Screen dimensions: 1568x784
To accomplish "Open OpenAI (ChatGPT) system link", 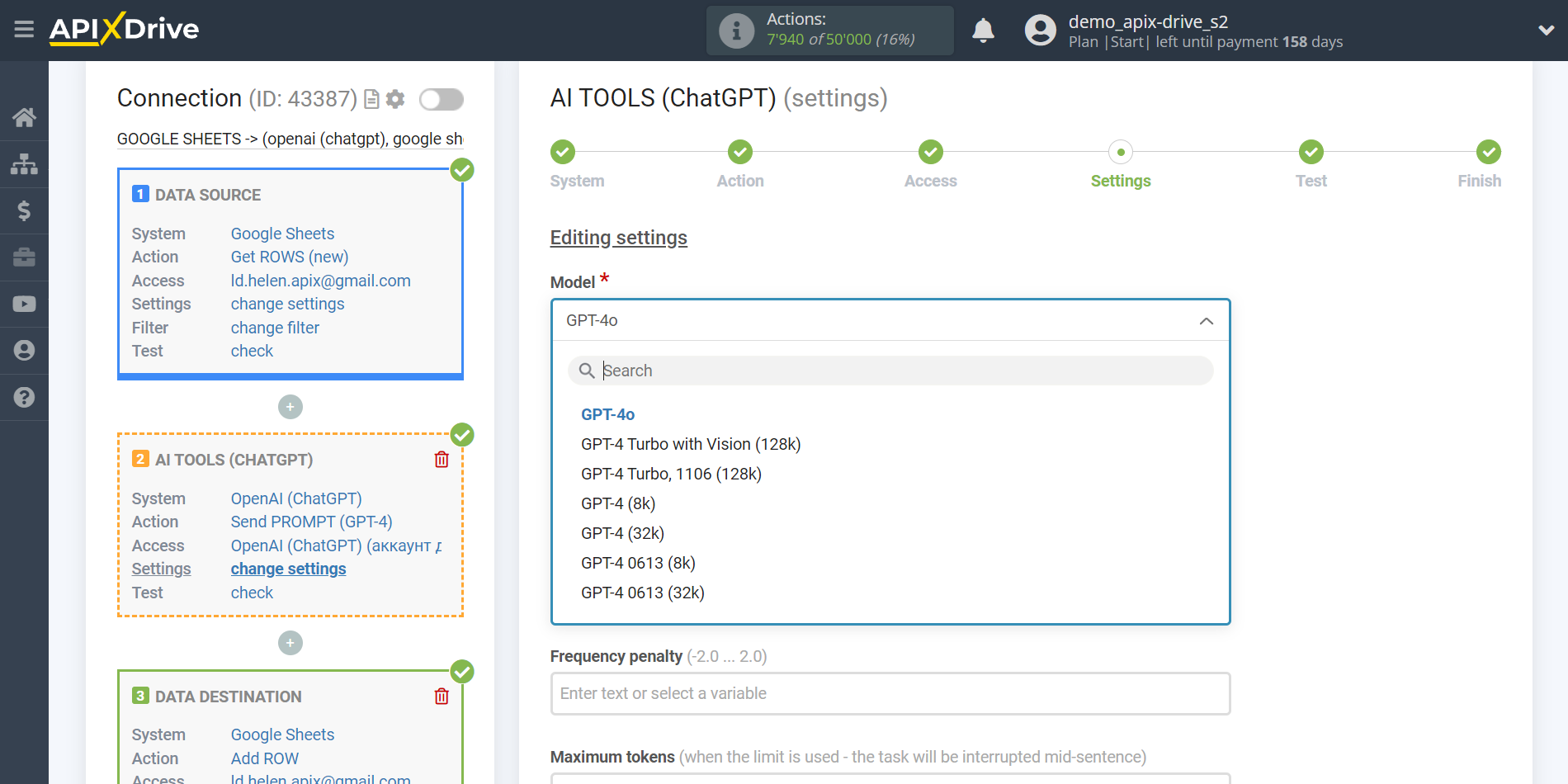I will point(296,498).
